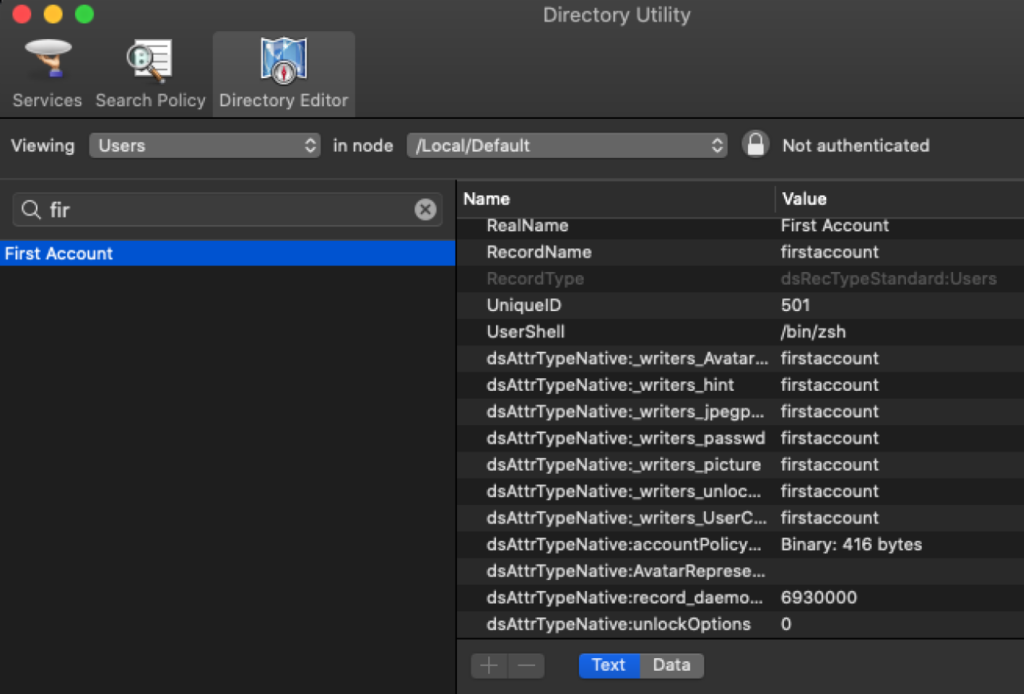
Task: Select the Search Policy icon
Action: 149,70
